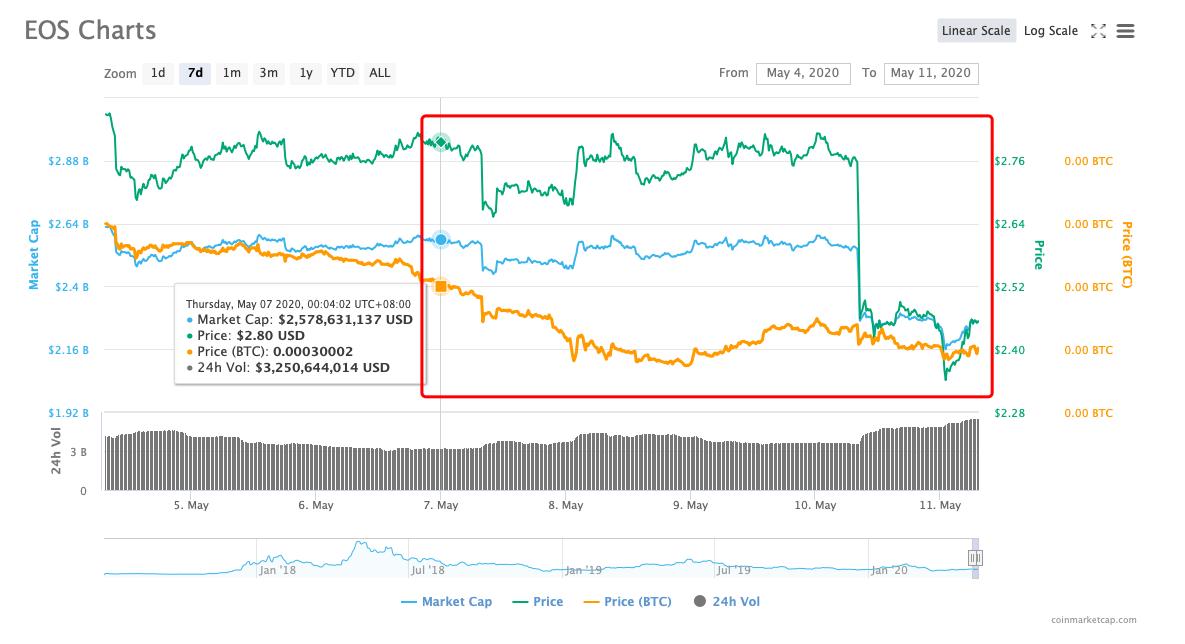This screenshot has height=644, width=1185.
Task: Open the chart hamburger menu
Action: click(1125, 31)
